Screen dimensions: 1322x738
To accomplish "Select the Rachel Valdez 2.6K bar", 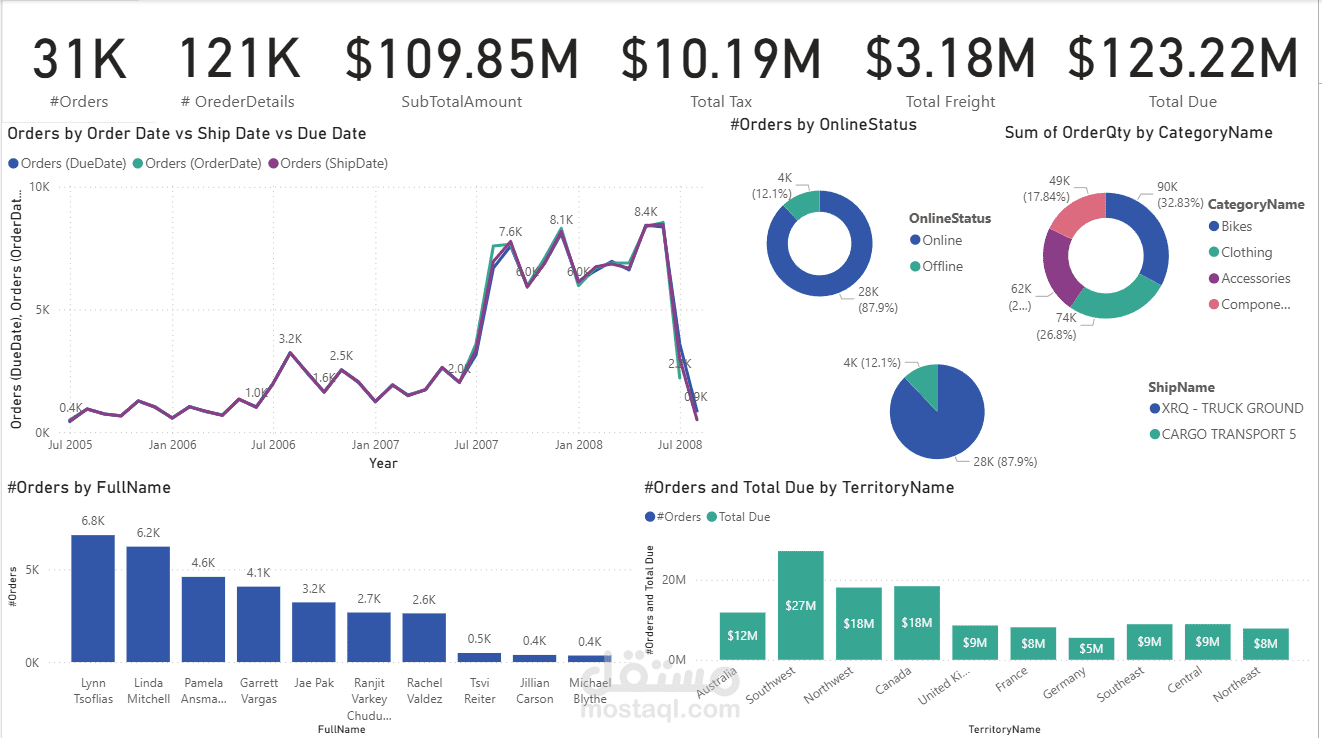I will [424, 638].
